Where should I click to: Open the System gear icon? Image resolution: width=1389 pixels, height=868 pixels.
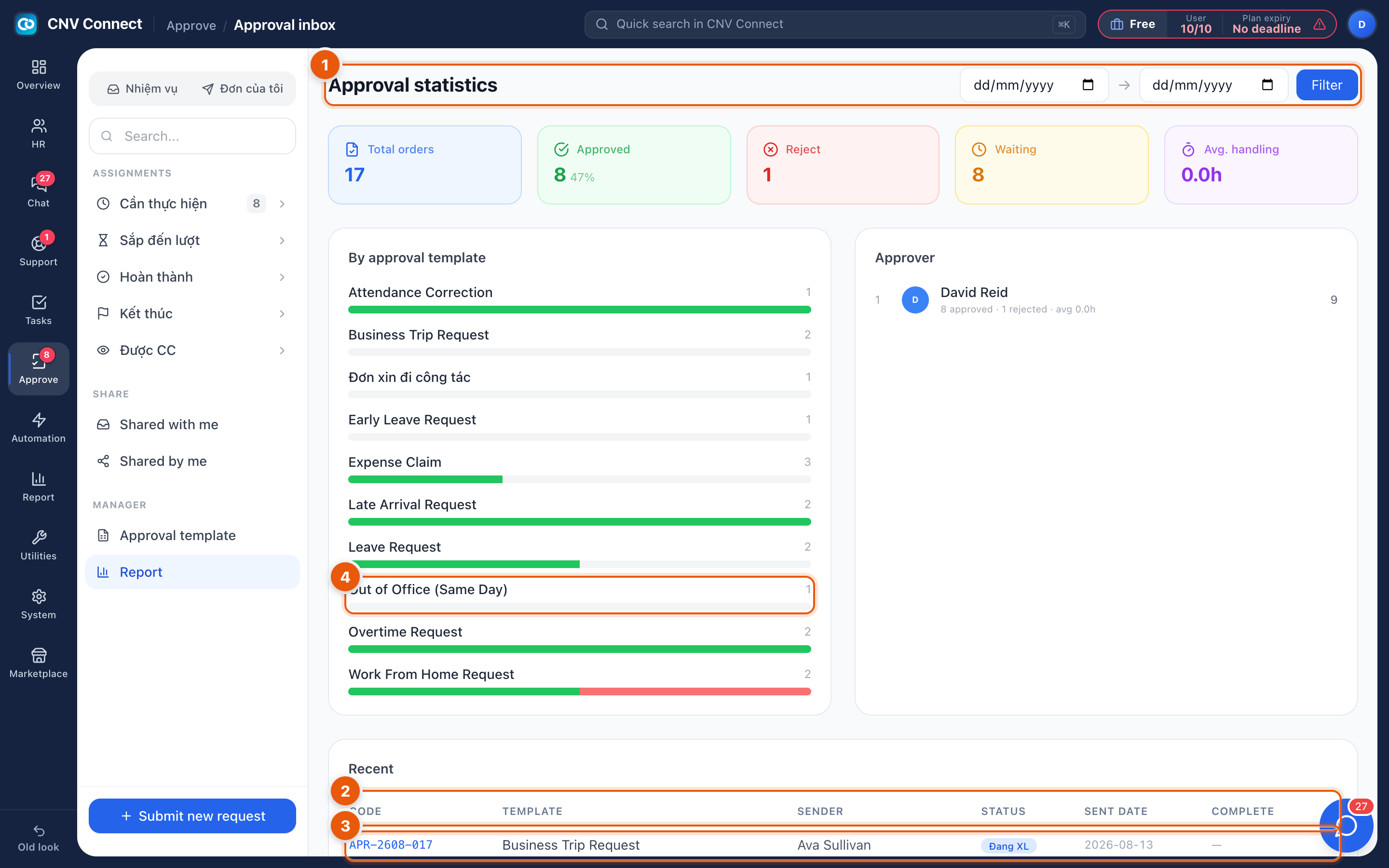pos(39,604)
